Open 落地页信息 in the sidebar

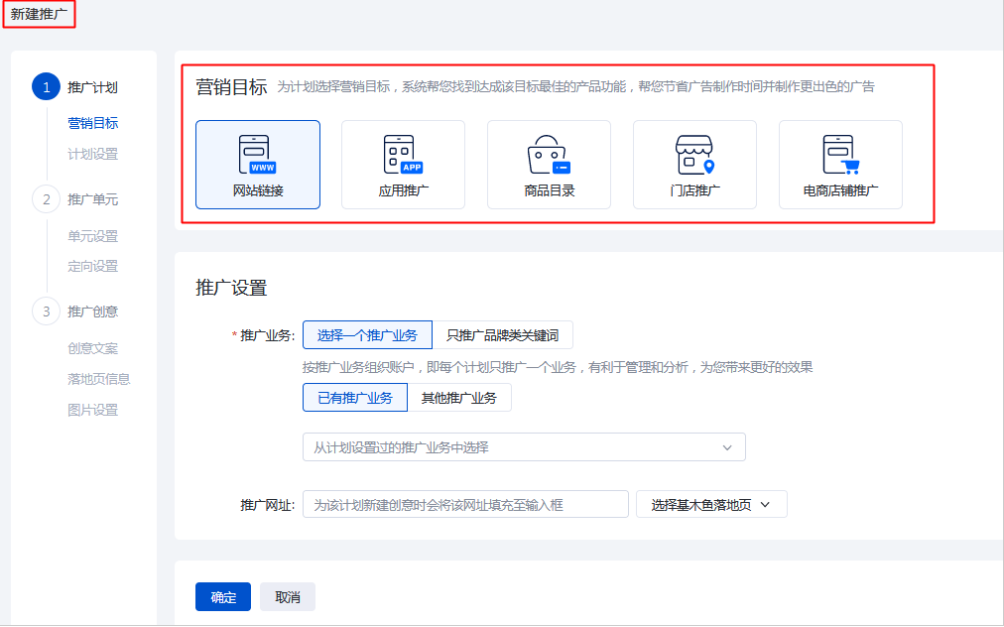(x=99, y=379)
